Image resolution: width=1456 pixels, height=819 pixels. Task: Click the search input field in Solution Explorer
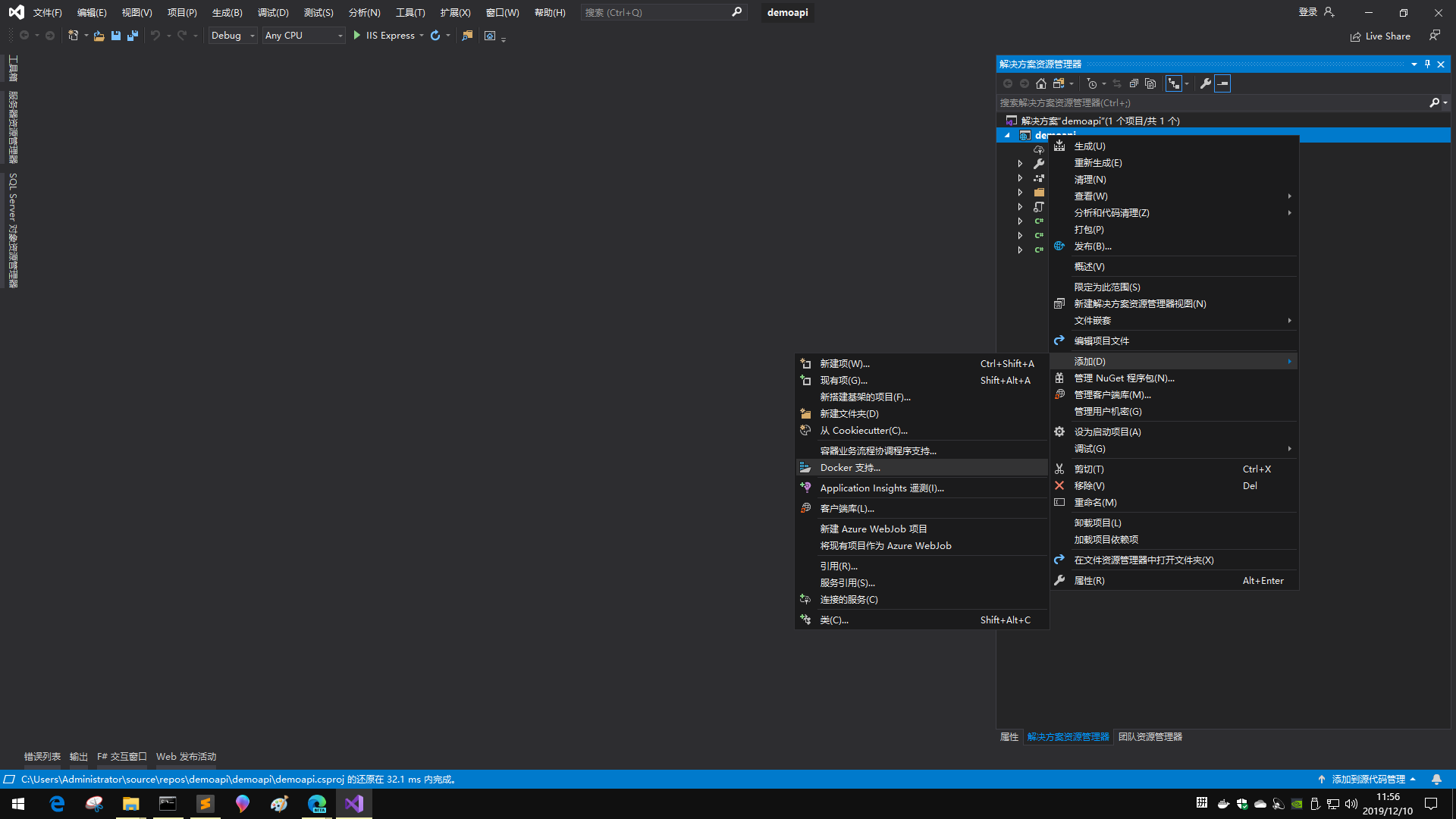[x=1212, y=103]
